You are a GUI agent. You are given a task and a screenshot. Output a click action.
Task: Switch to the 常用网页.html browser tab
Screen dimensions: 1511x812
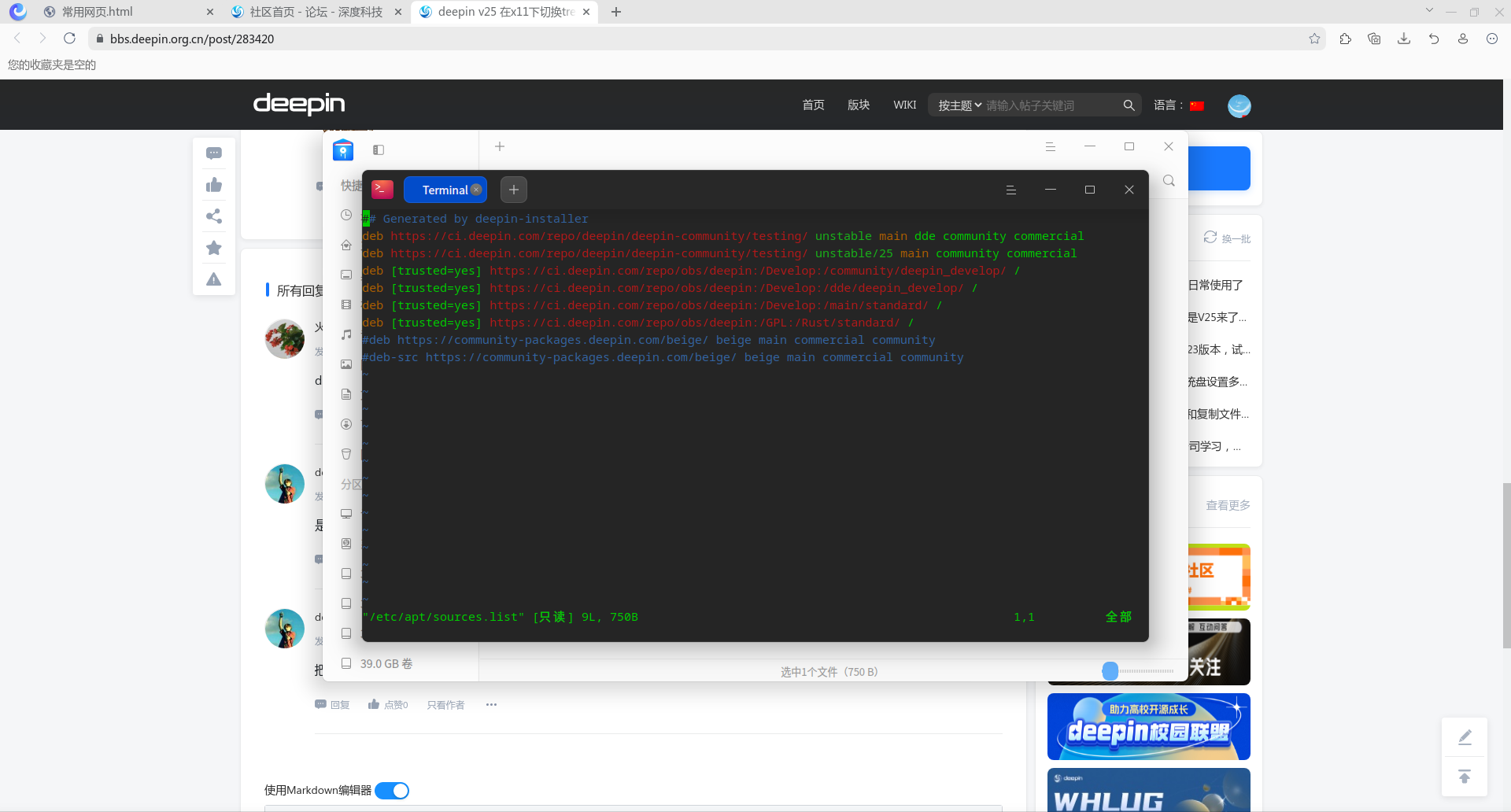126,12
